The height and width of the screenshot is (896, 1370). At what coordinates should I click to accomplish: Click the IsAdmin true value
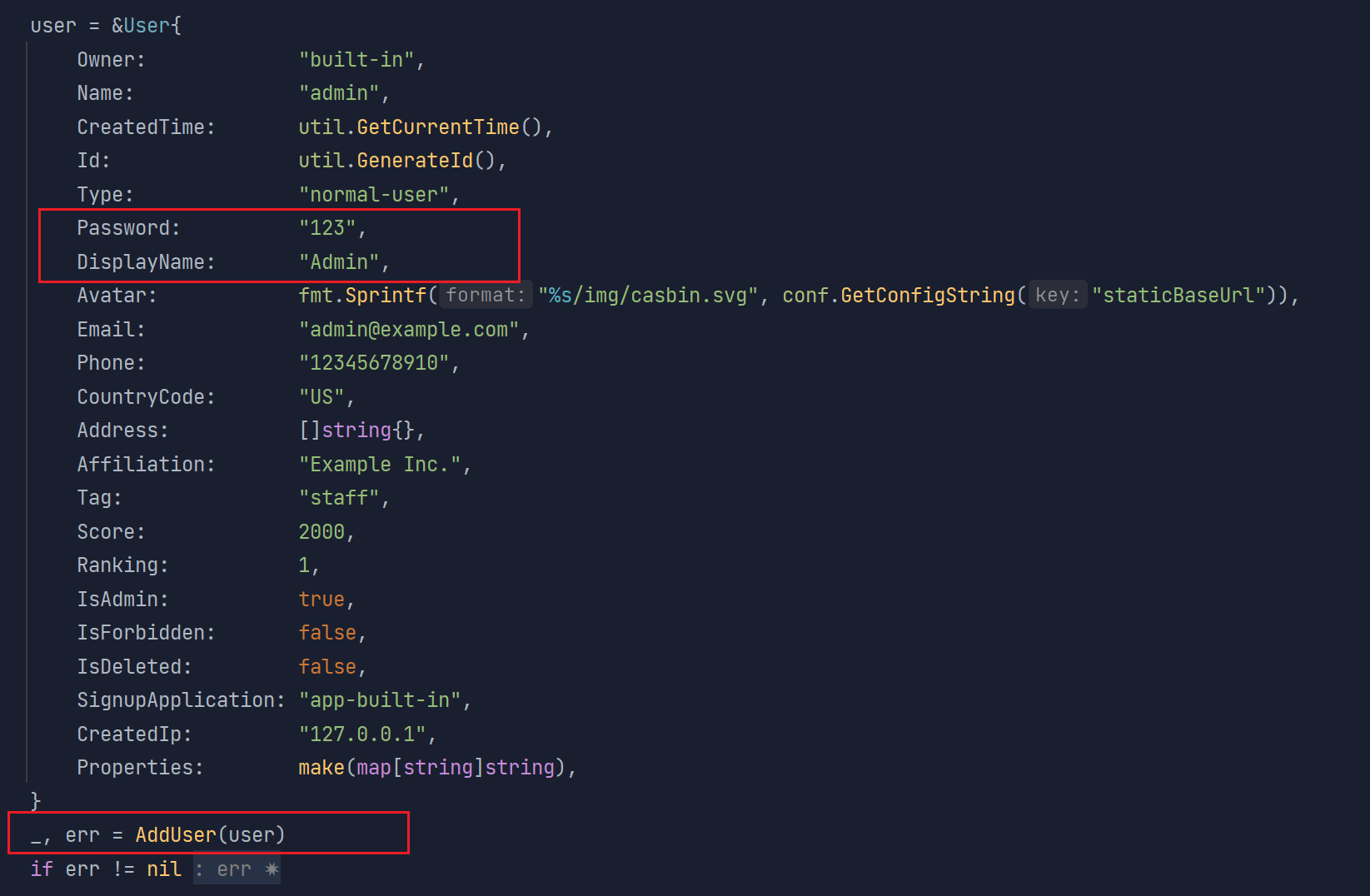pos(321,599)
